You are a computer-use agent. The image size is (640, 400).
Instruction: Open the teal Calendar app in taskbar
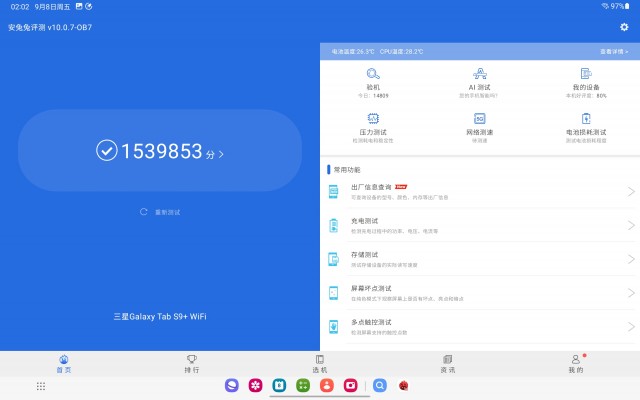click(279, 385)
